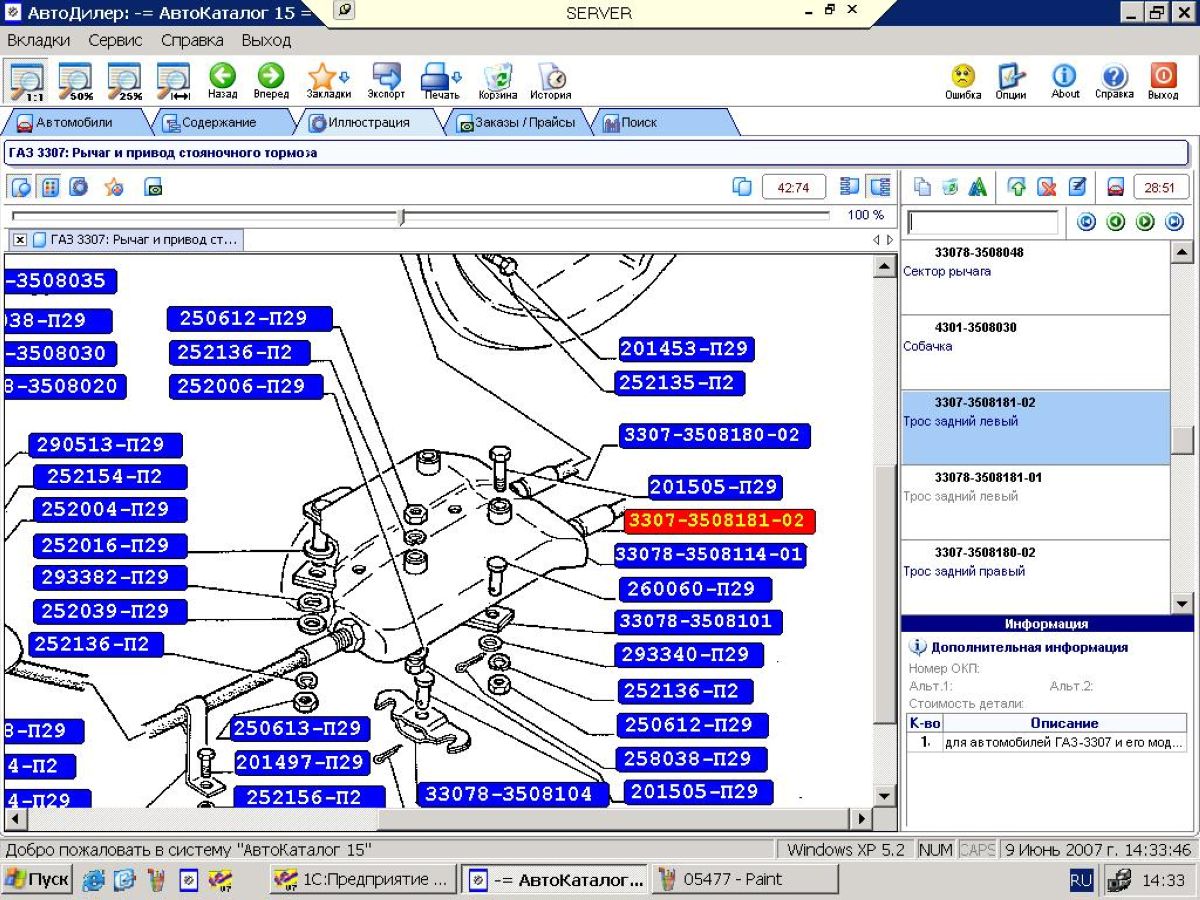1200x900 pixels.
Task: Select label 33078-3508114-01 on diagram
Action: point(709,555)
